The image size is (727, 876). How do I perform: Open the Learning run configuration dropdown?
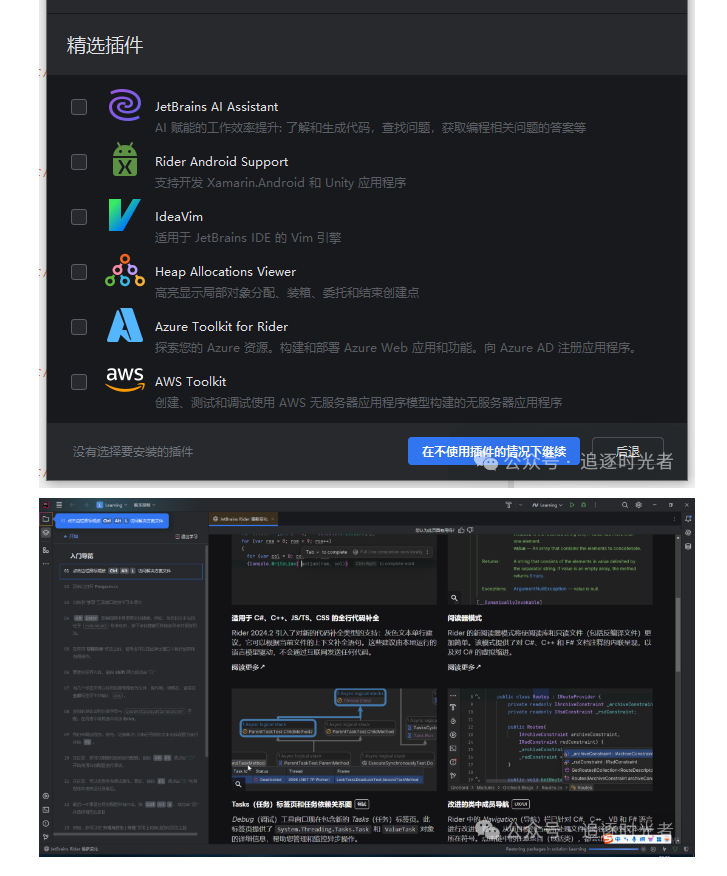[548, 505]
